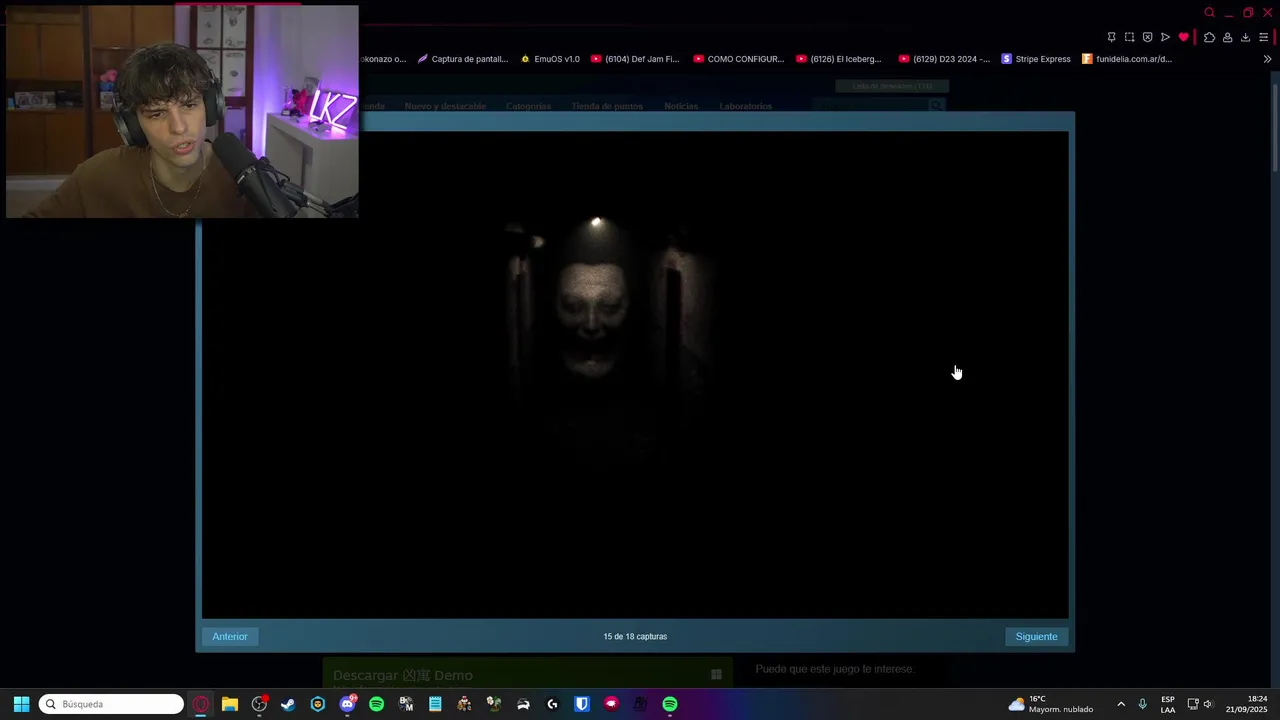Screen dimensions: 1280x720
Task: Open the first Spotify taskbar icon
Action: [x=376, y=704]
